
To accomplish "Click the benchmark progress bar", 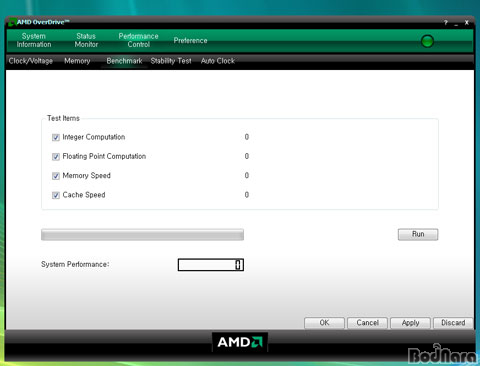I will [142, 235].
